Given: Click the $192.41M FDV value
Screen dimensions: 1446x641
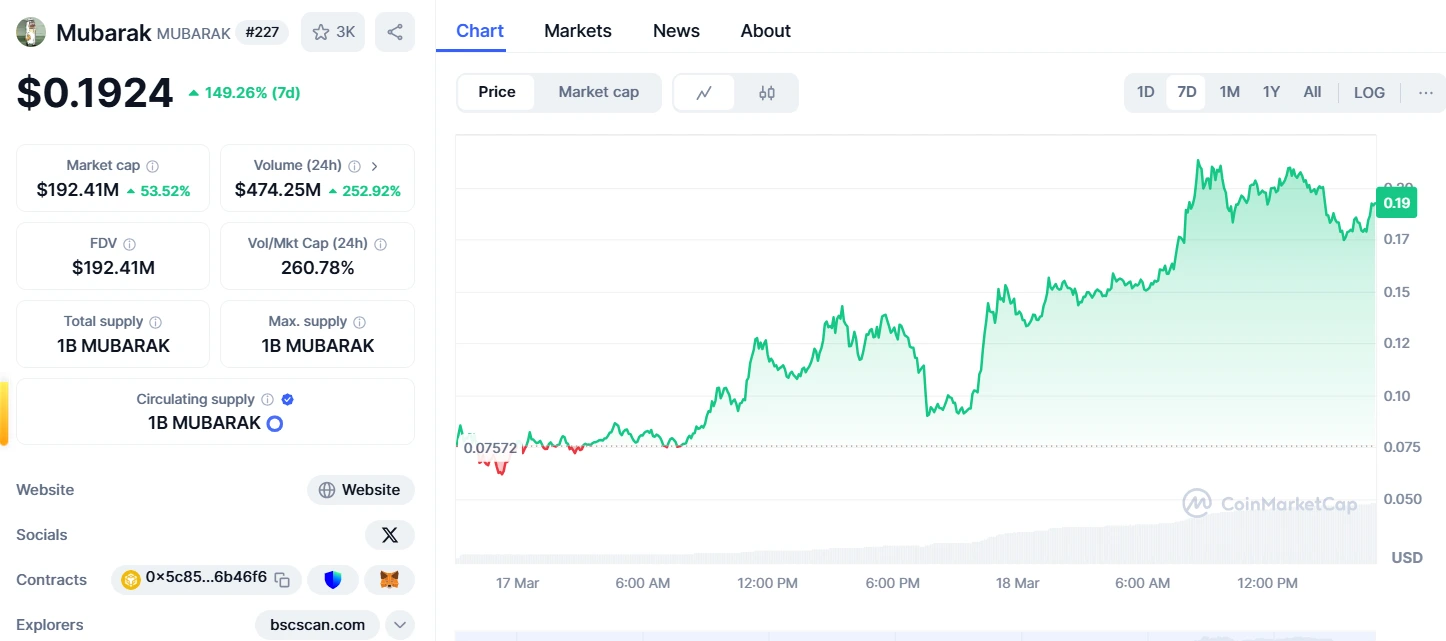Looking at the screenshot, I should (x=113, y=268).
